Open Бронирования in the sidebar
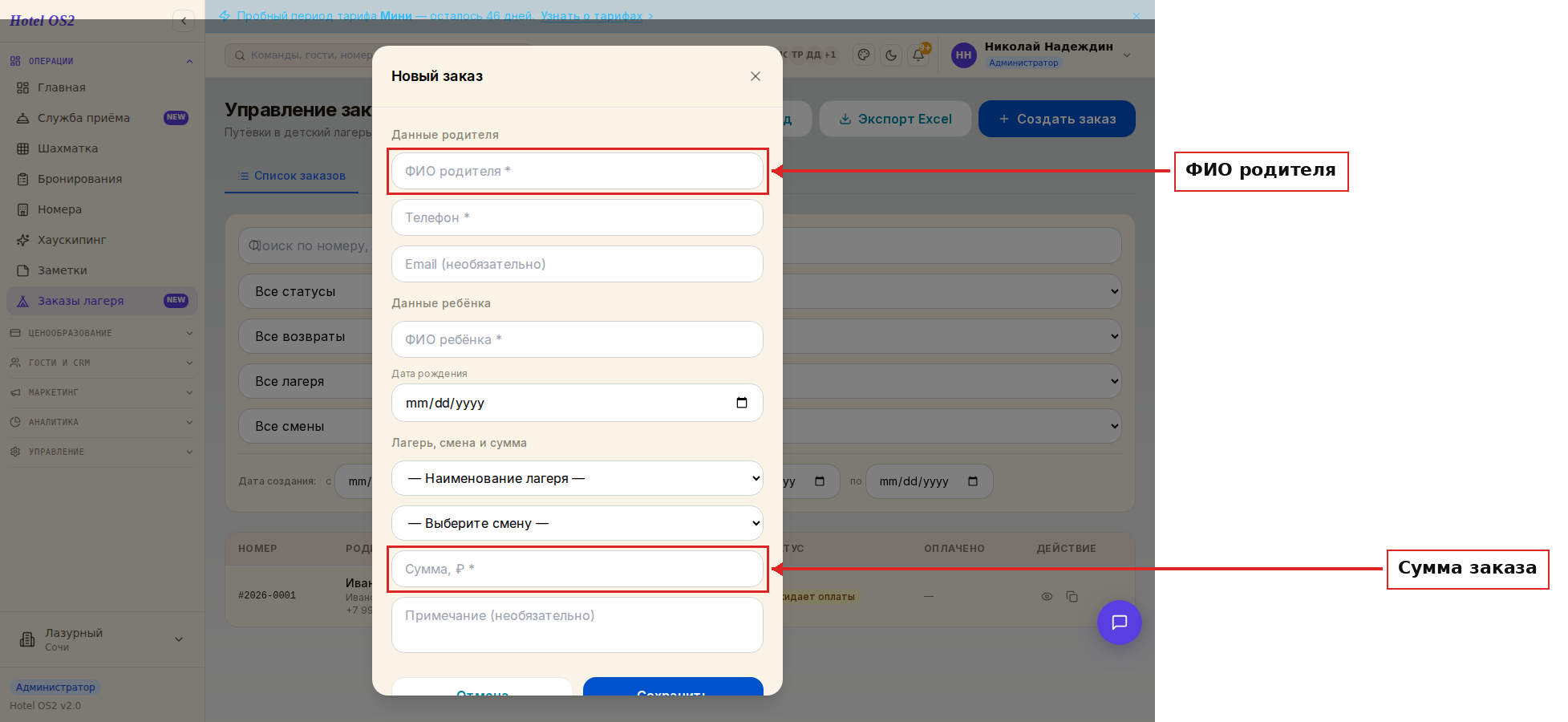 coord(102,179)
